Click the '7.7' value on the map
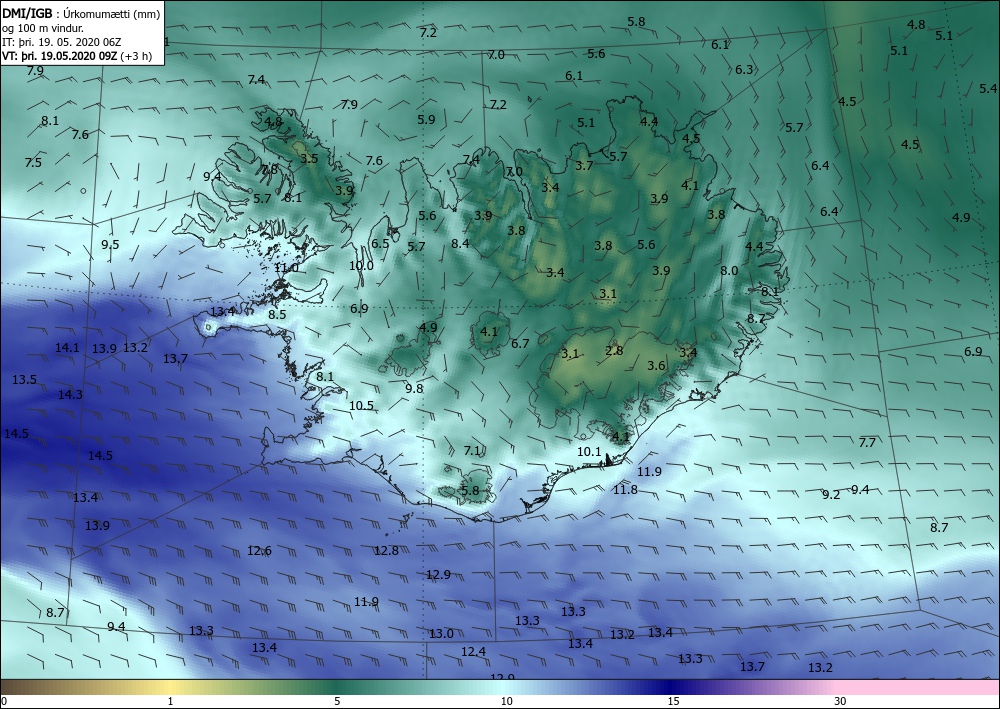This screenshot has width=1000, height=709. point(867,442)
